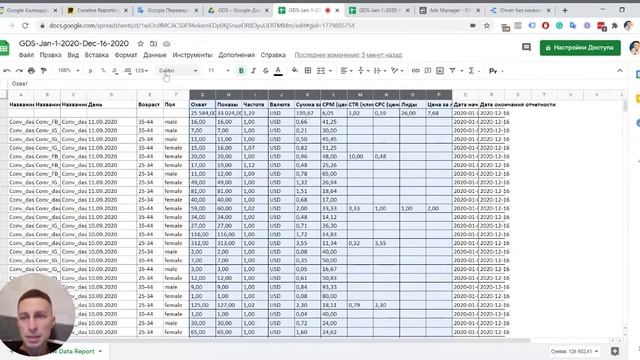Switch to the Google Календарь browser tab
Screen dimensions: 640x360
coord(29,10)
